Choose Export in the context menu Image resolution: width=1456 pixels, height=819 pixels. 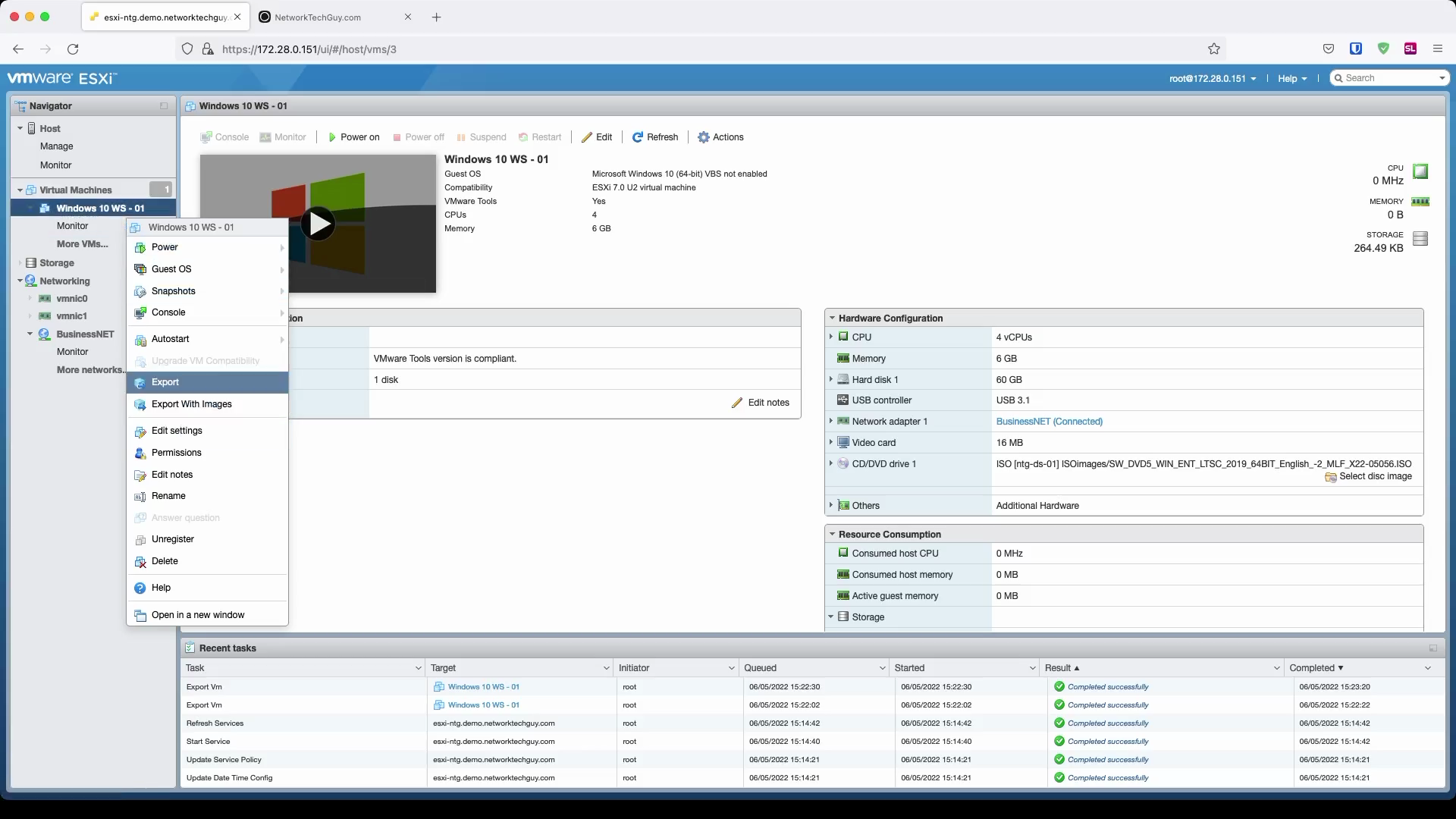(207, 382)
